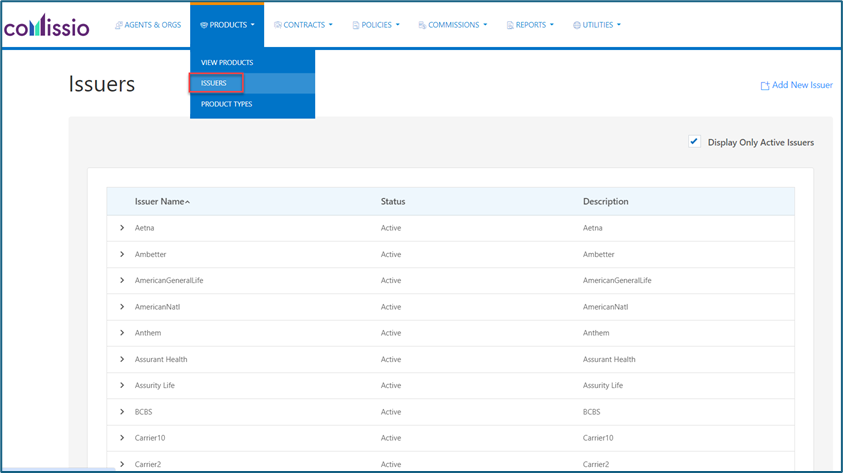Click the Status column header
Screen dimensions: 843x473
coord(393,201)
